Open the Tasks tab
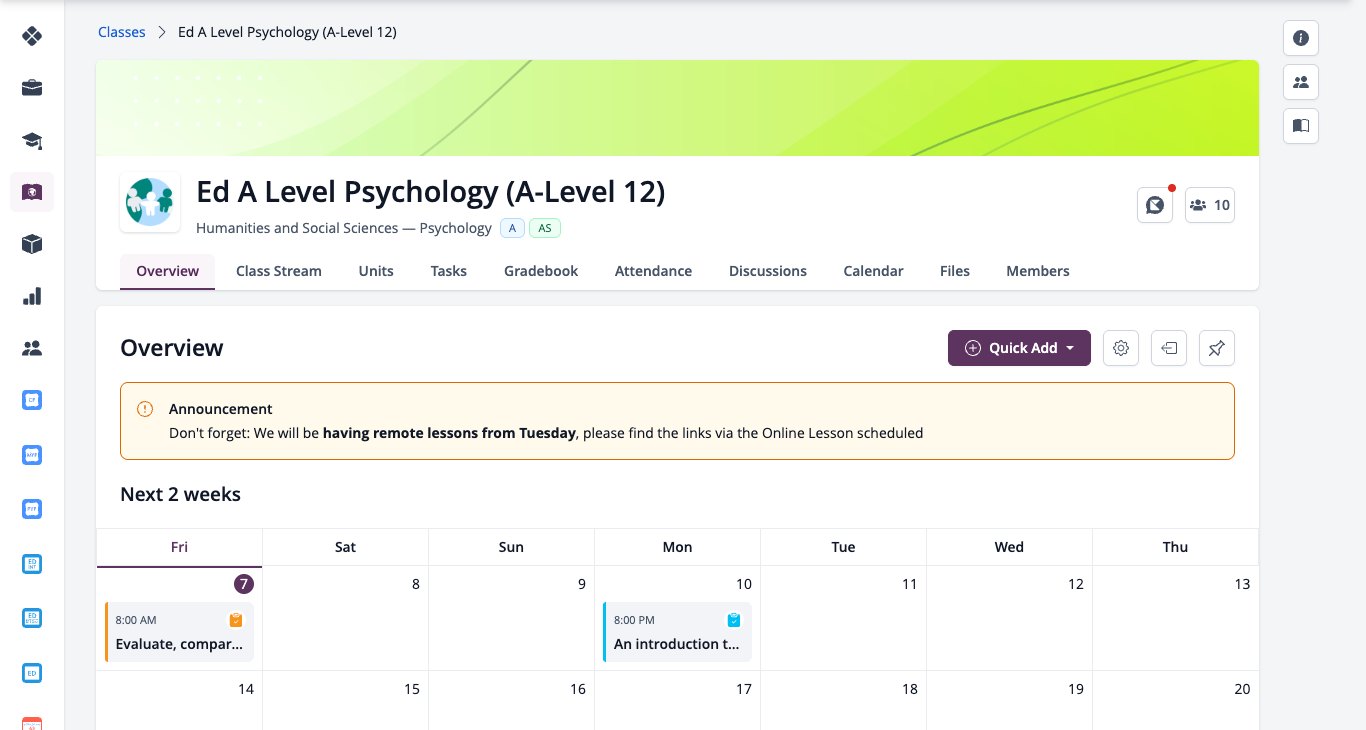 pos(449,271)
